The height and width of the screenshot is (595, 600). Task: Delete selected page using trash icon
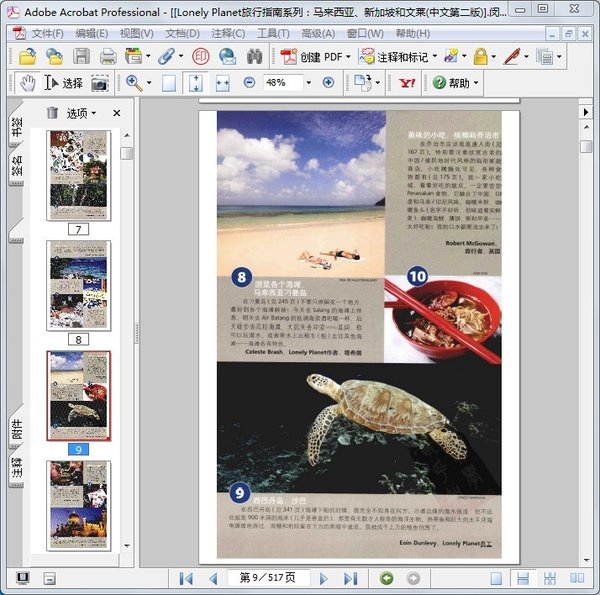[x=51, y=113]
